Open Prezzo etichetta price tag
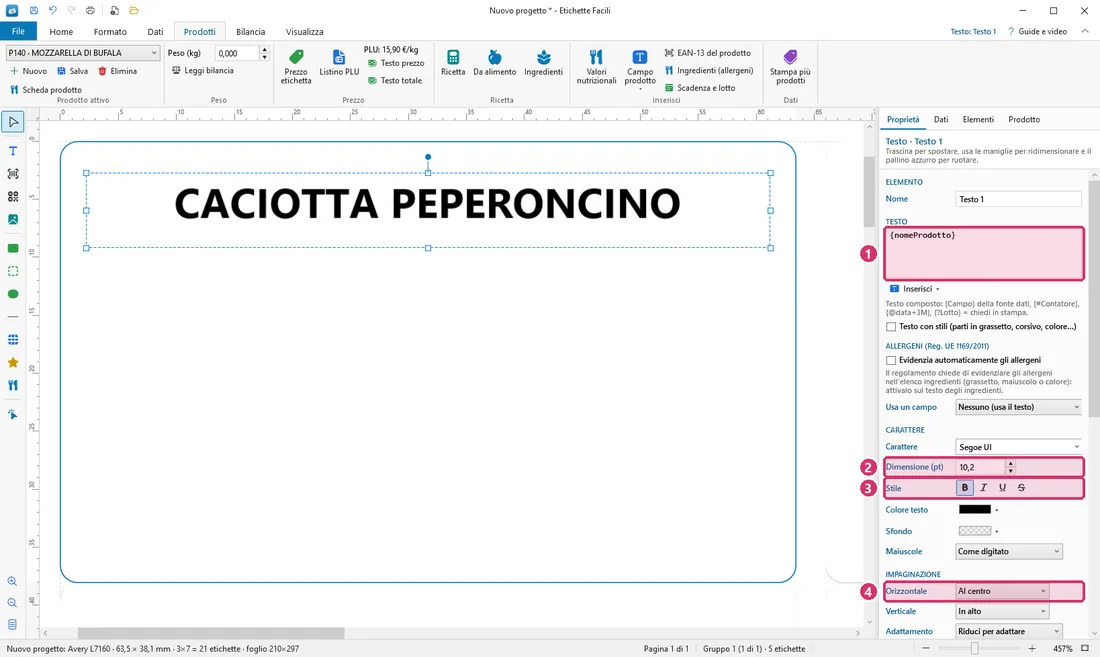 (296, 67)
